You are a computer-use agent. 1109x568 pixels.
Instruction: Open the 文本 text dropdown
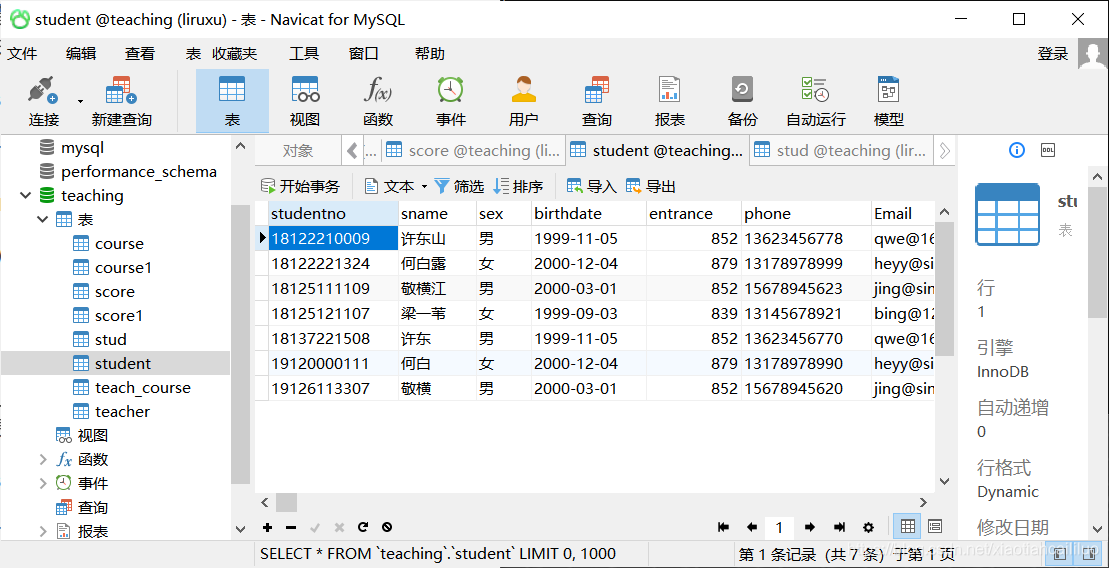pyautogui.click(x=396, y=187)
